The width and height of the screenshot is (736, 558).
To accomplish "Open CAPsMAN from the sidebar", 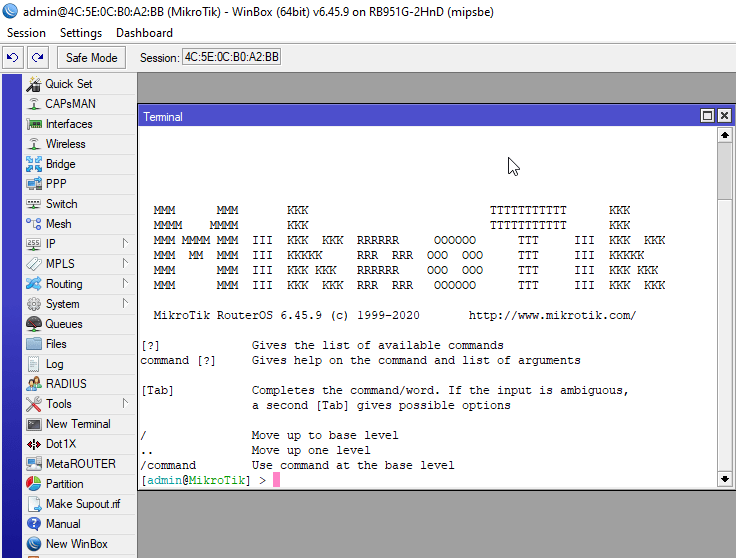I will 70,104.
